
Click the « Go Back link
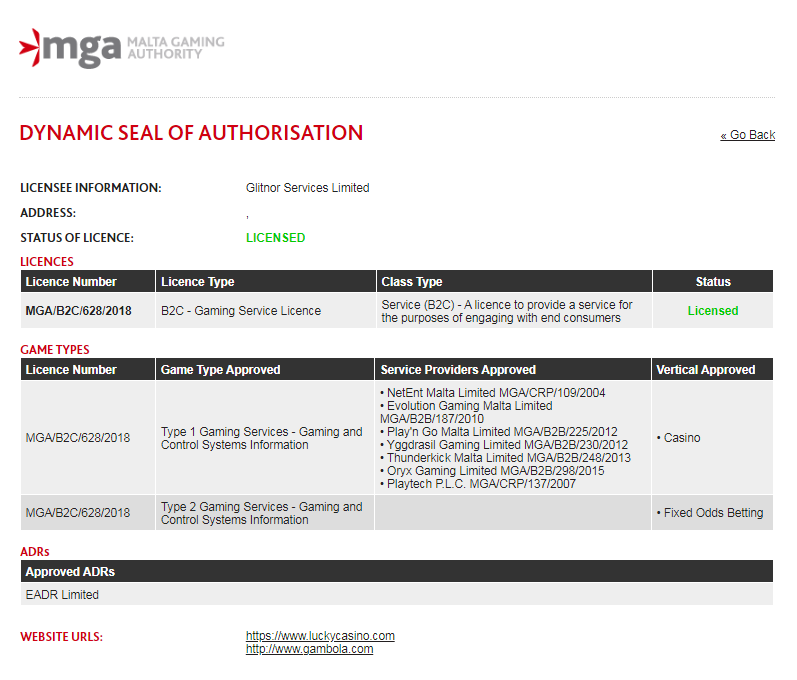(x=747, y=135)
